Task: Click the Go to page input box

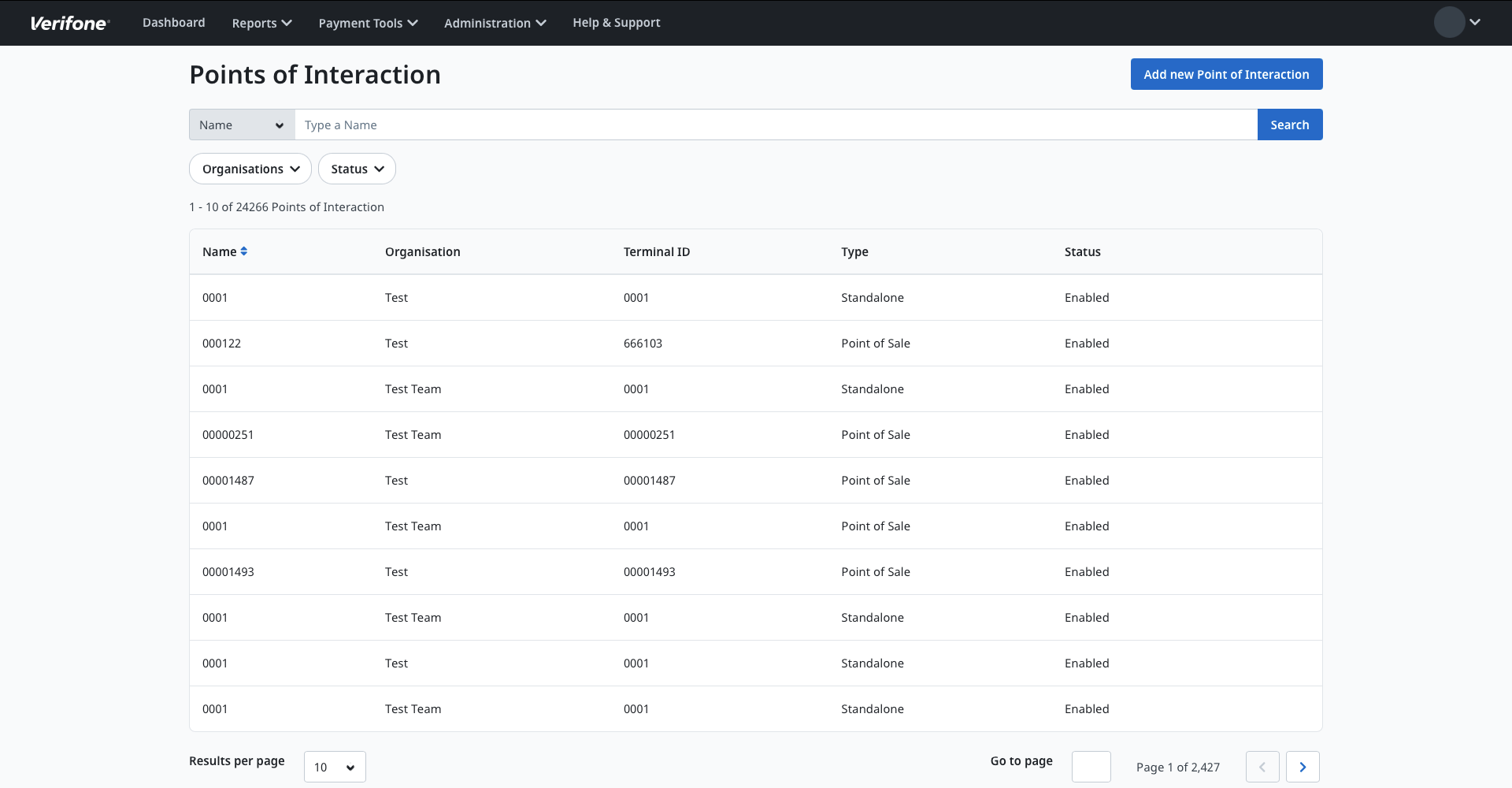Action: [1091, 767]
